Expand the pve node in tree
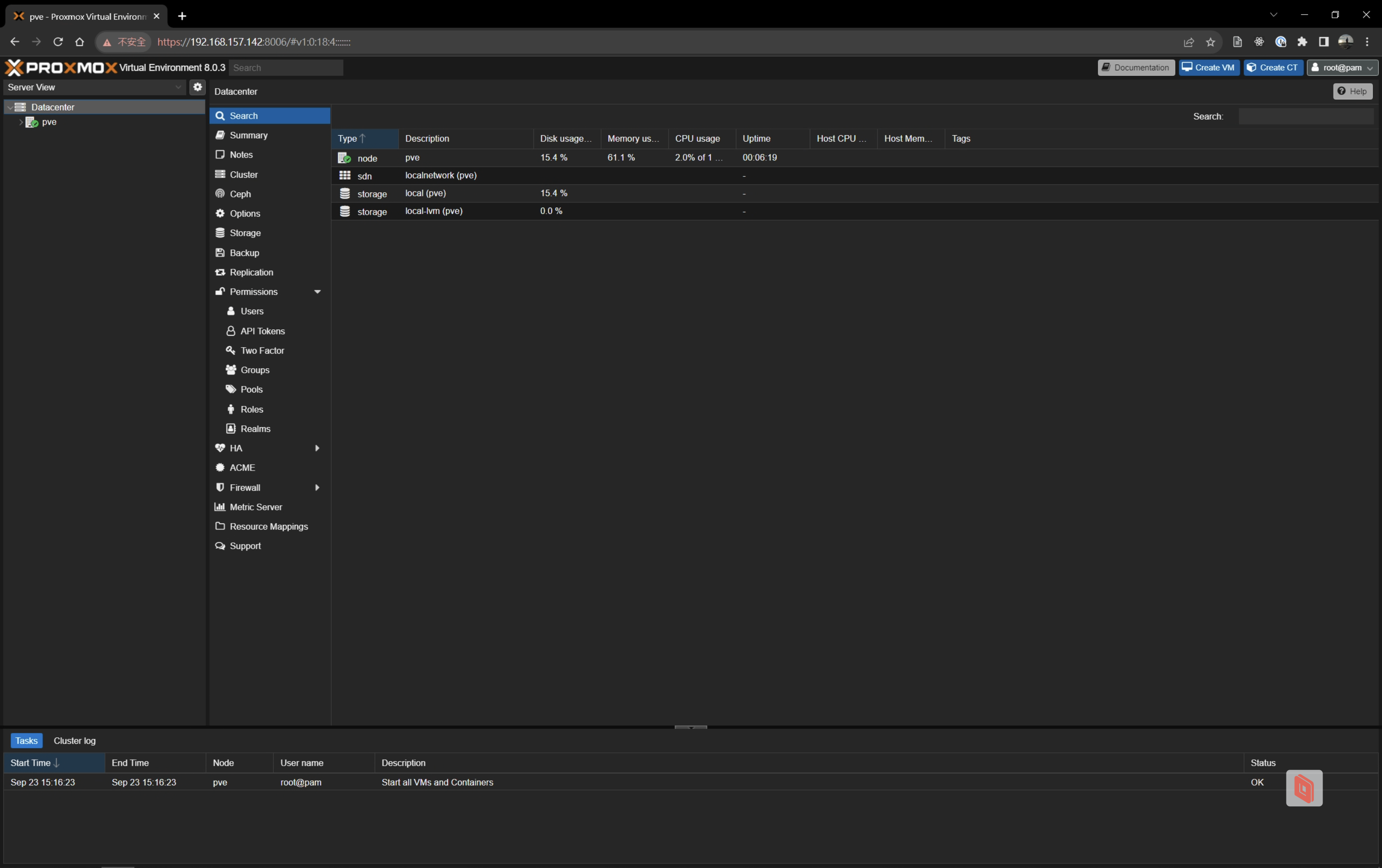The image size is (1382, 868). pyautogui.click(x=21, y=122)
